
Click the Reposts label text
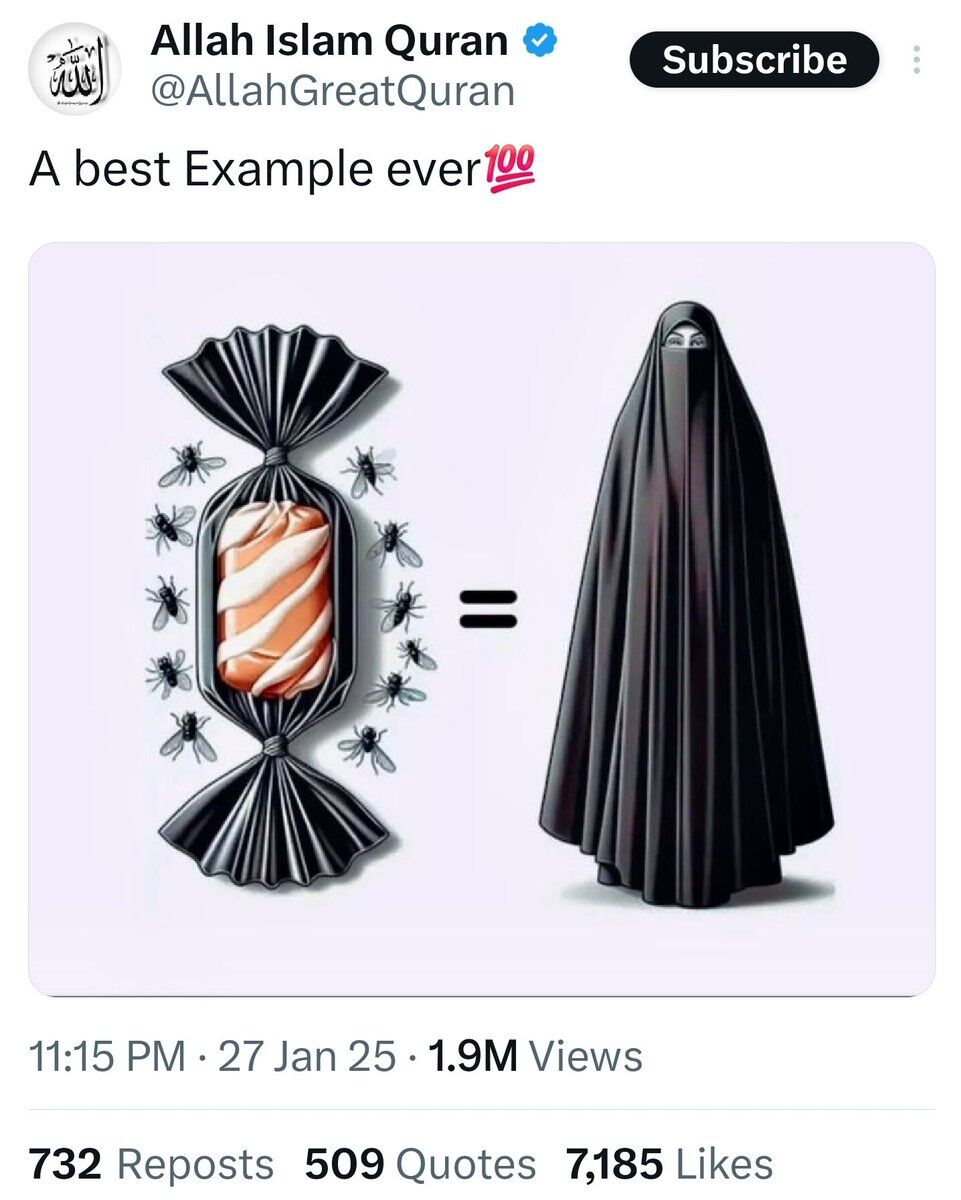click(195, 1165)
